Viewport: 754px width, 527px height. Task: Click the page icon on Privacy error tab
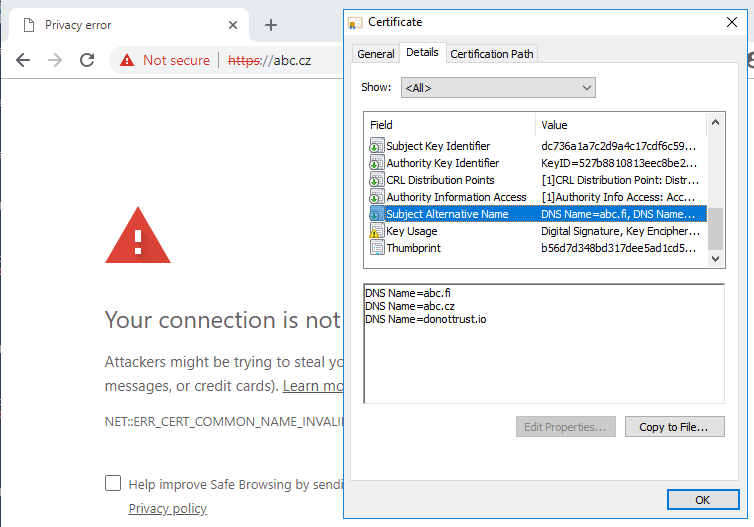pos(29,25)
